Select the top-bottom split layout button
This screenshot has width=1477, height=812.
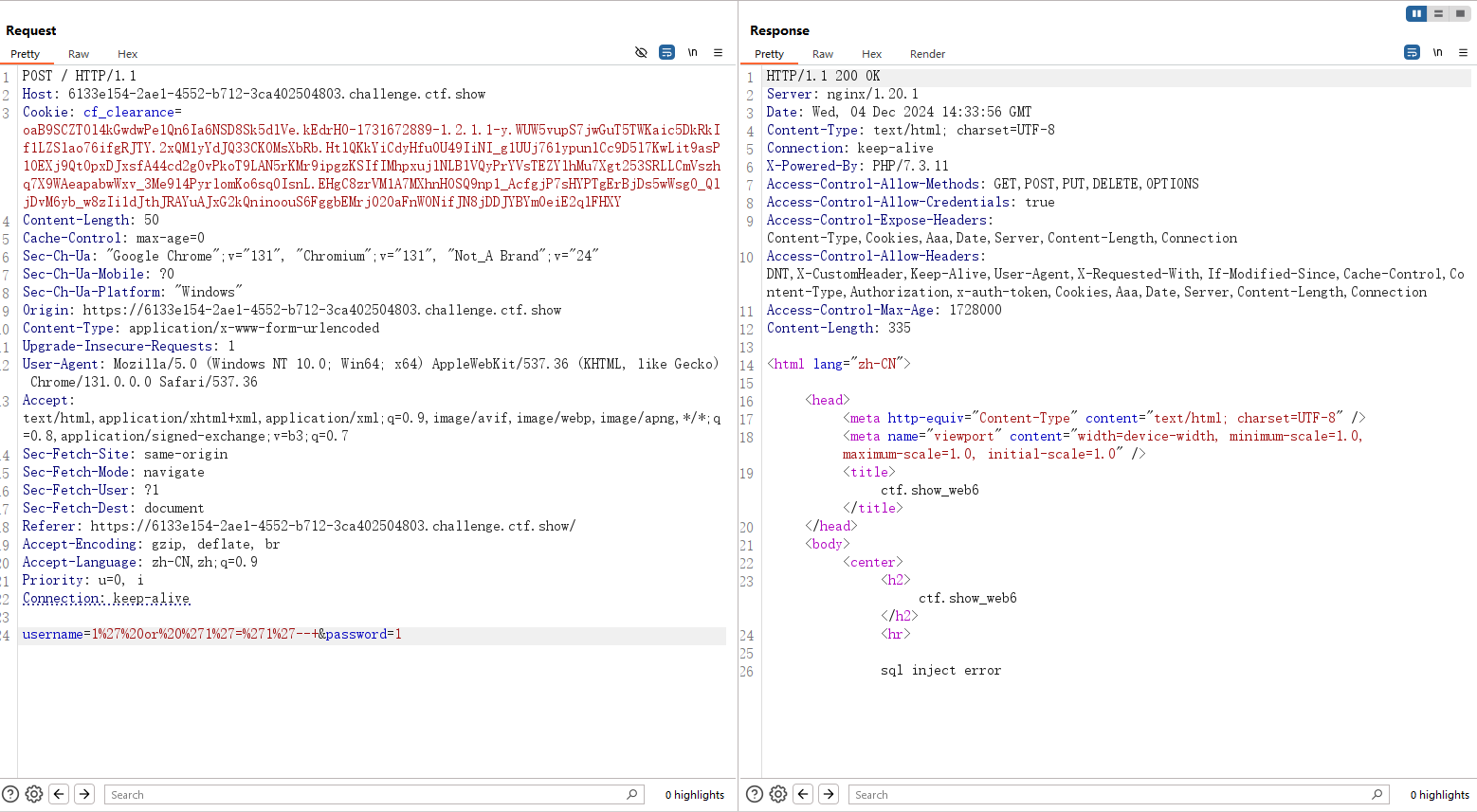pos(1438,13)
